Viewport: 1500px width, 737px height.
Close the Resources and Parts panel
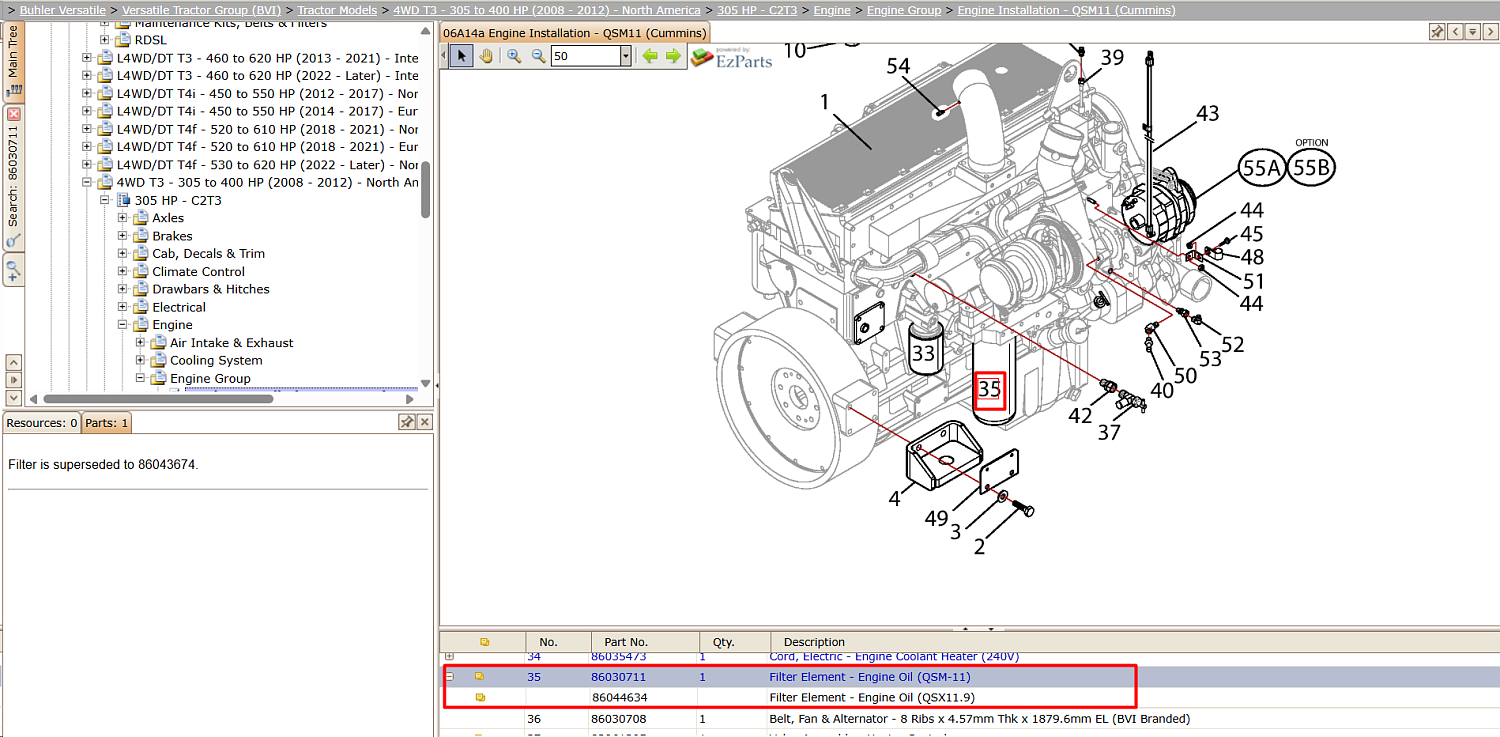(425, 423)
